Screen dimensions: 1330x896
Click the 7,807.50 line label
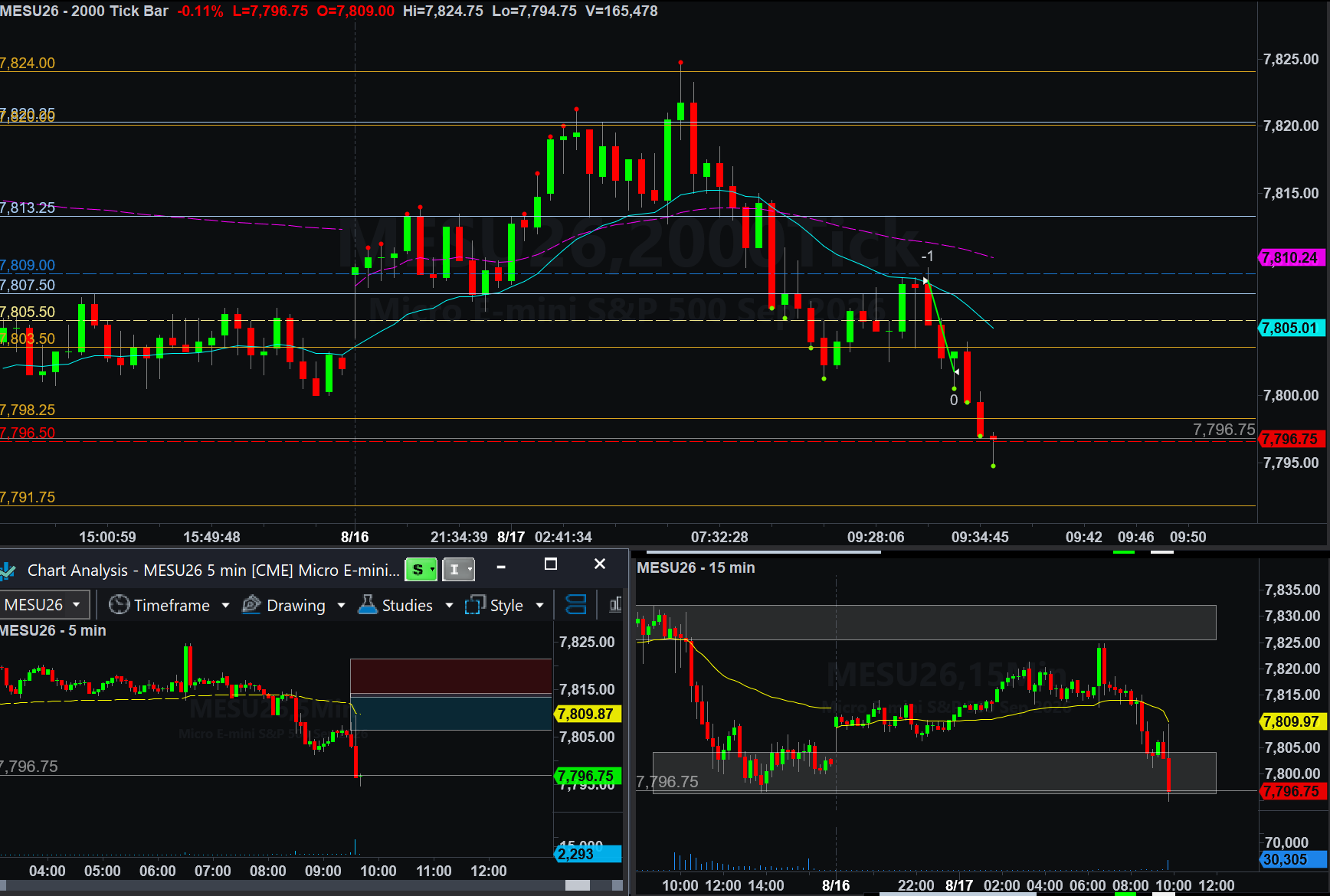click(x=28, y=286)
